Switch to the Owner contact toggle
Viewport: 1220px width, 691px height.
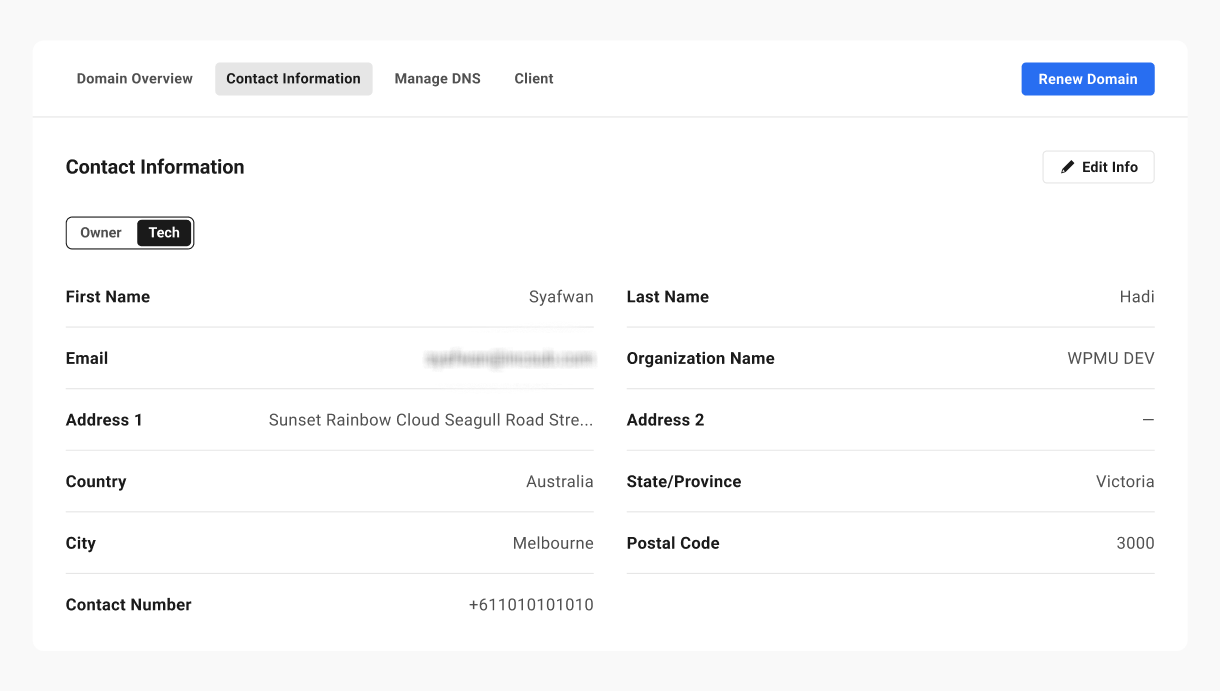(x=101, y=233)
